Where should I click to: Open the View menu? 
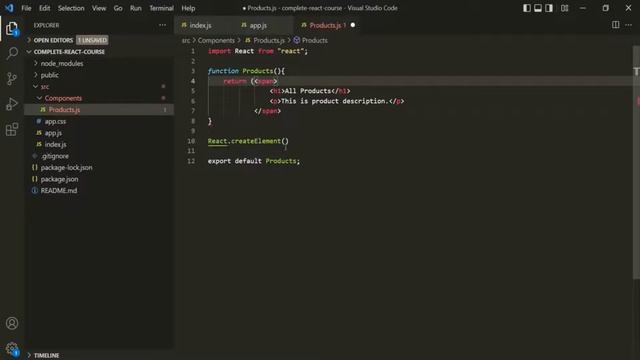99,8
